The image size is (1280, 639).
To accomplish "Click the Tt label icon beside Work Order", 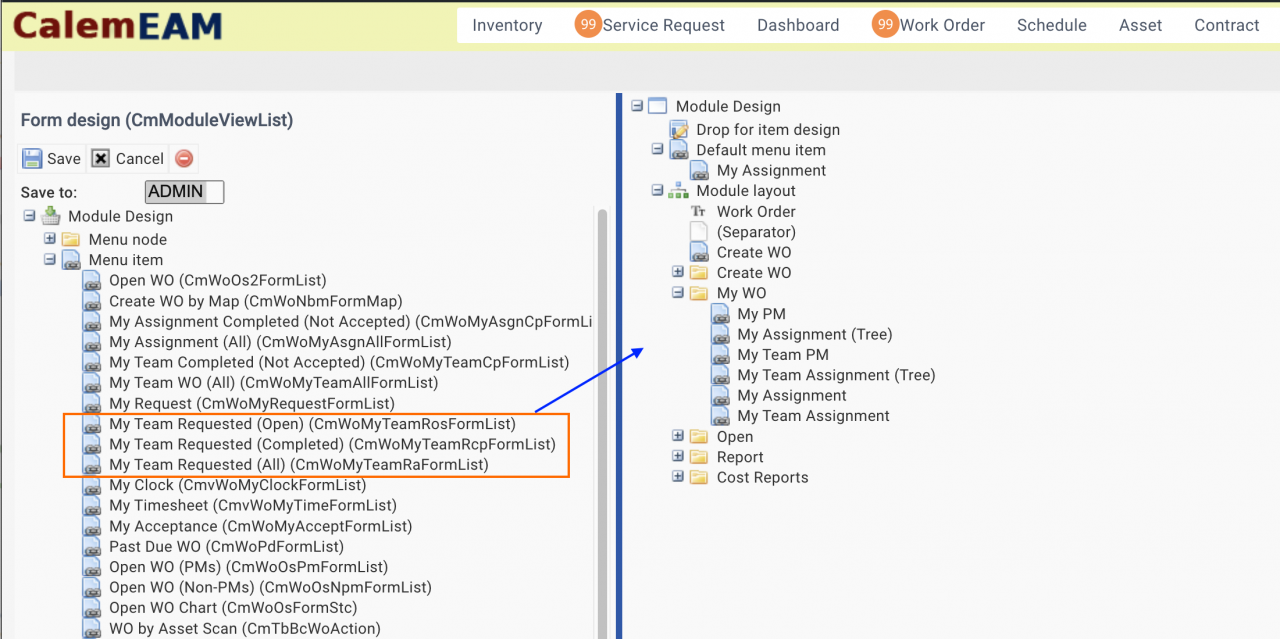I will (x=699, y=212).
